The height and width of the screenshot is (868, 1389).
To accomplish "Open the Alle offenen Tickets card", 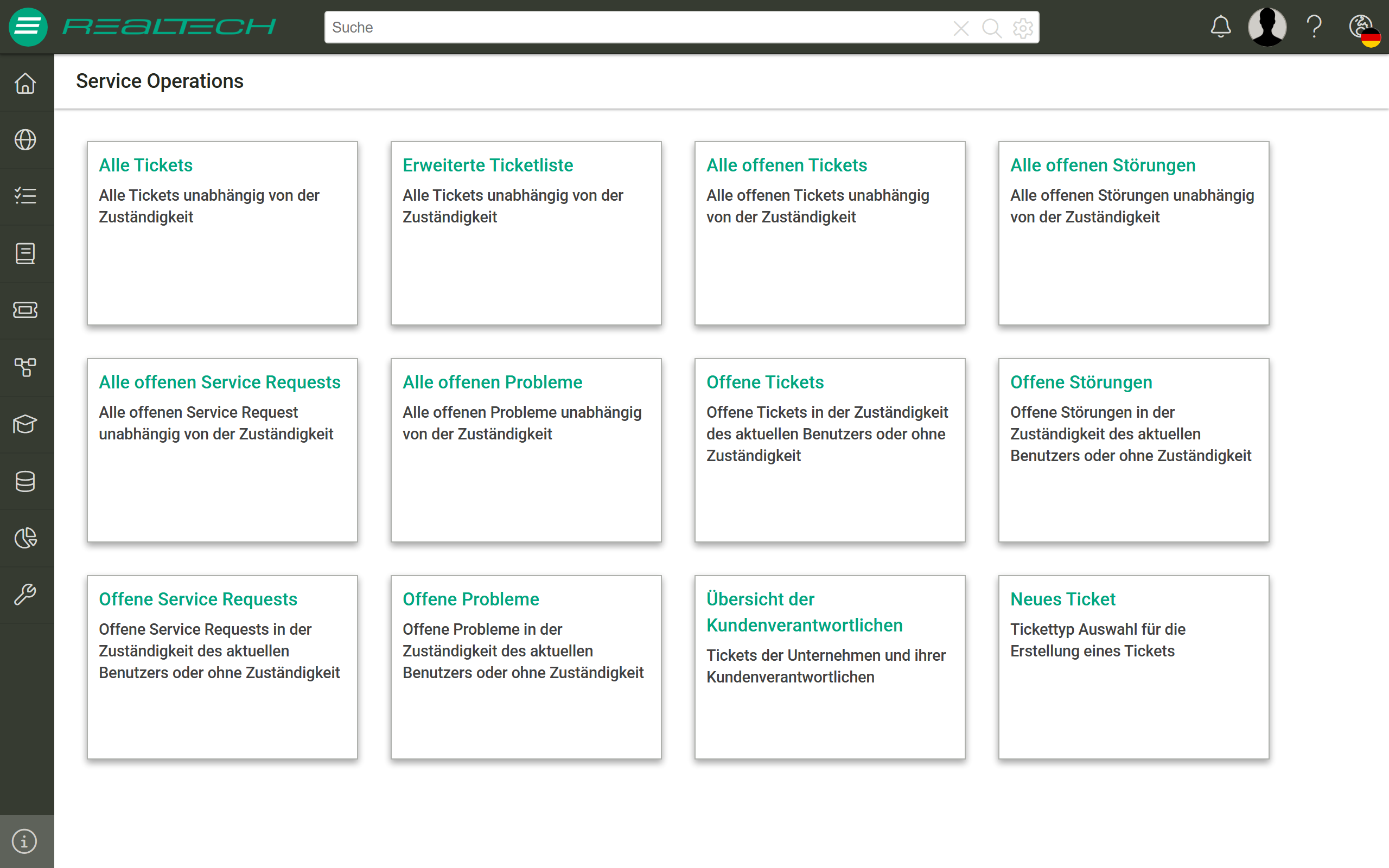I will pos(830,233).
